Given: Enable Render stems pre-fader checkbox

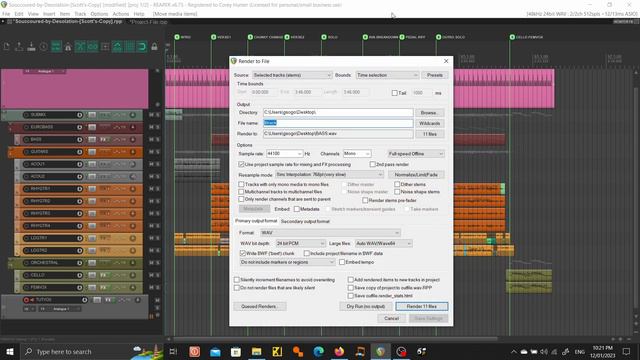Looking at the screenshot, I should (365, 200).
